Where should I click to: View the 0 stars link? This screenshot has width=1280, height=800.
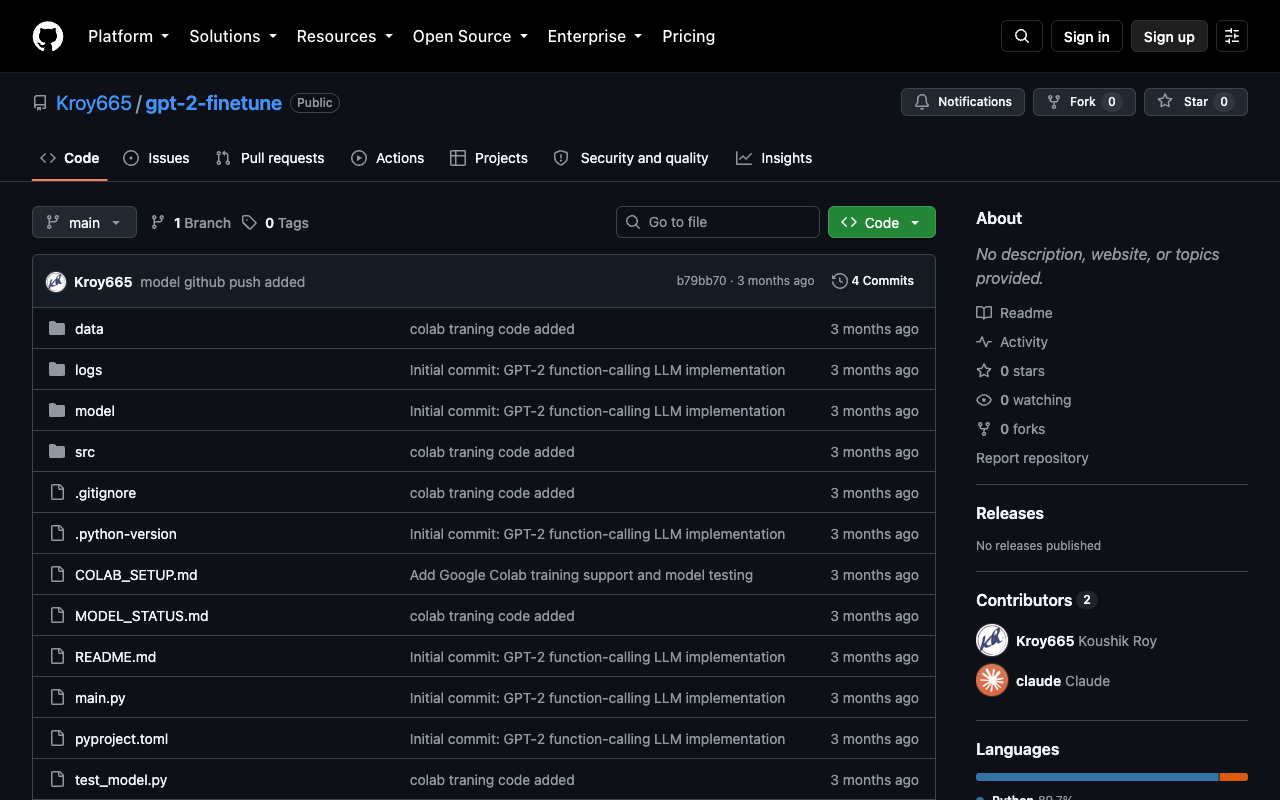[x=1010, y=371]
